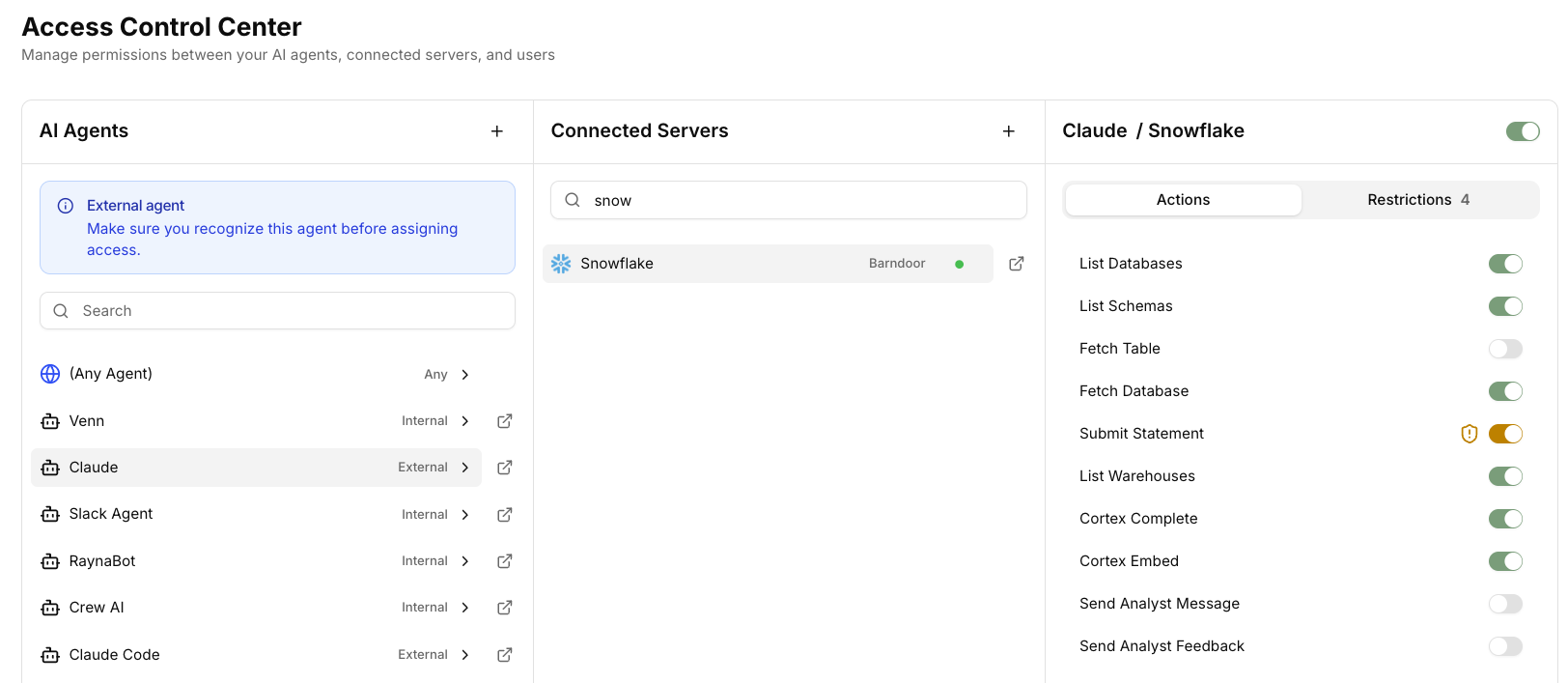Open Crew AI external link icon

coord(505,608)
